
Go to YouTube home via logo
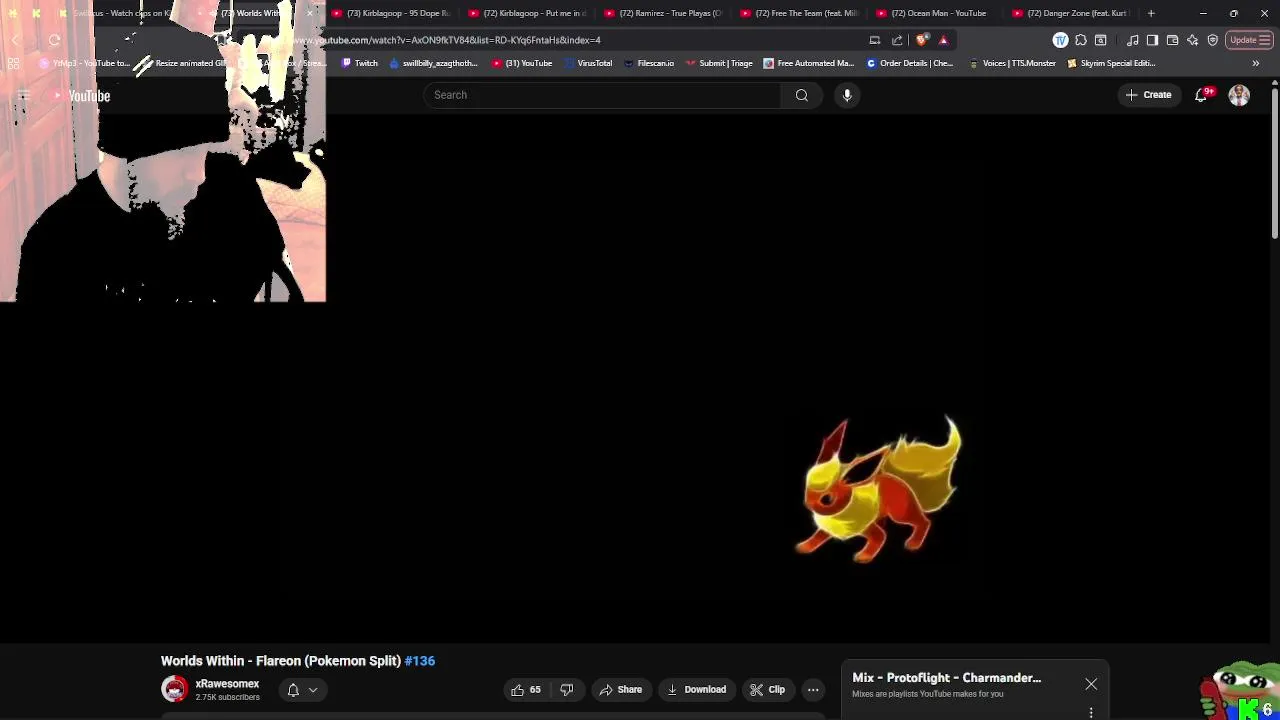coord(81,96)
